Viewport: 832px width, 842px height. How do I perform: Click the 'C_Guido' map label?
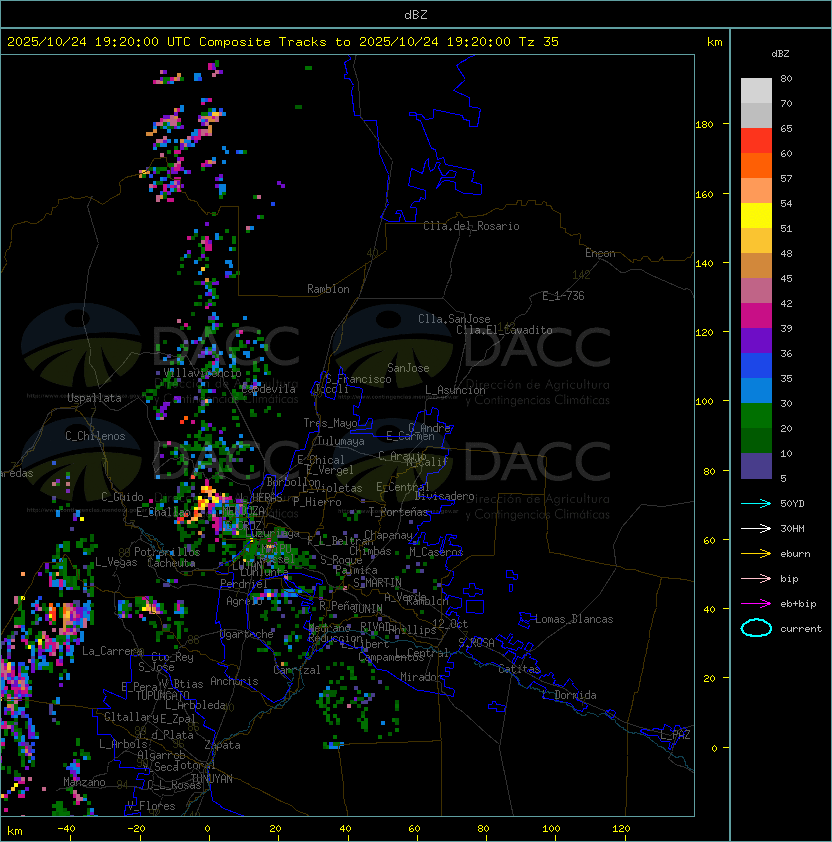coord(122,497)
